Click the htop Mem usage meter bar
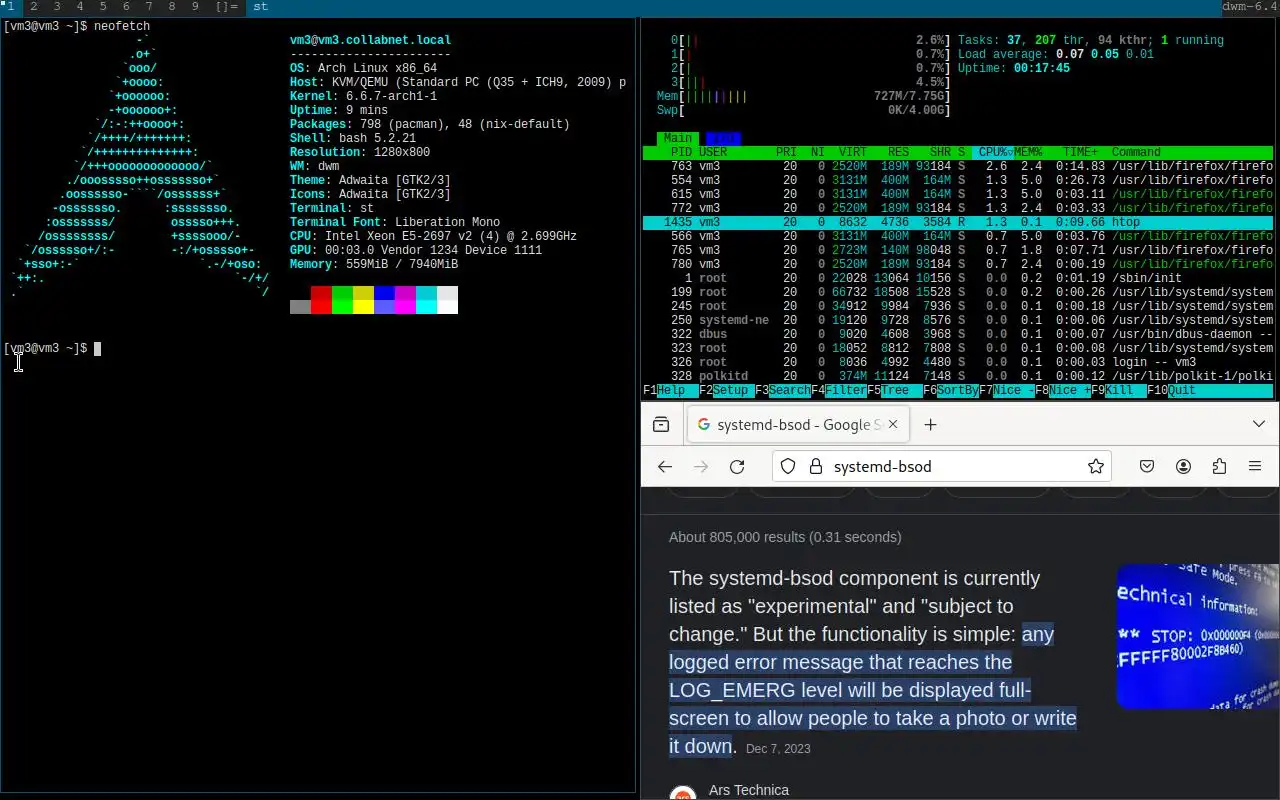The width and height of the screenshot is (1280, 800). 803,96
